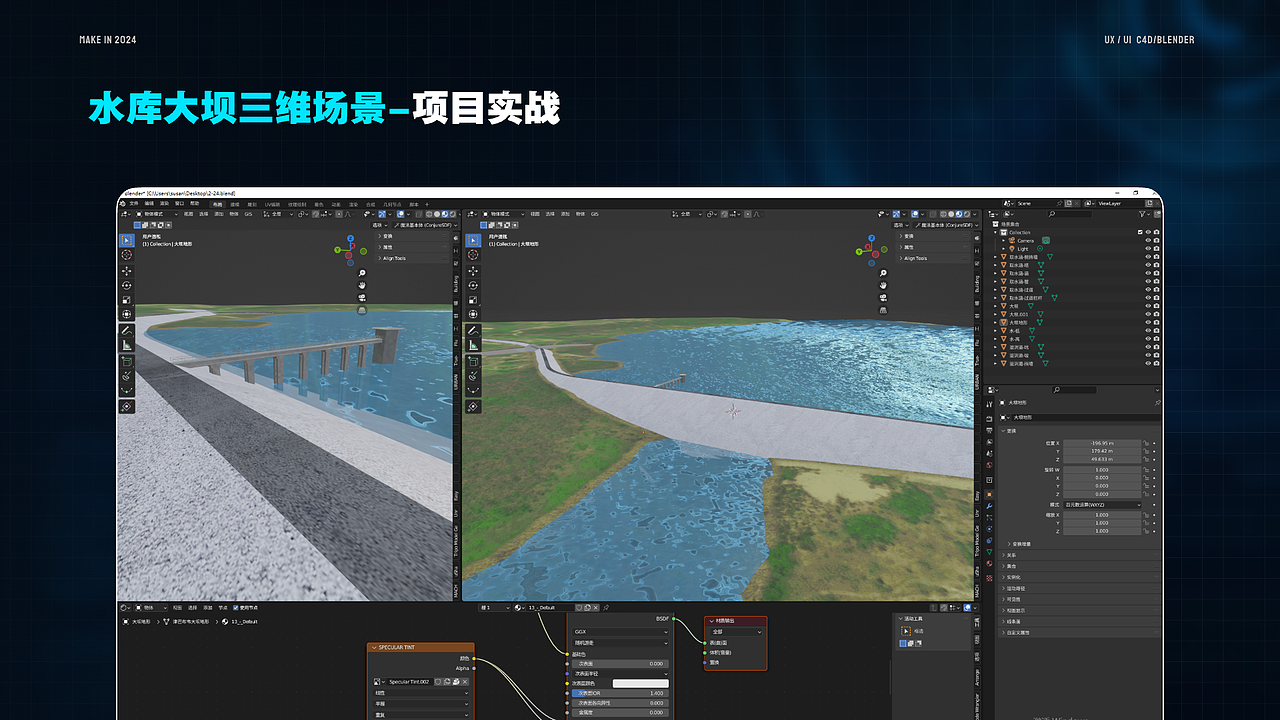Switch to UV编辑 workspace tab
This screenshot has width=1280, height=720.
(272, 204)
